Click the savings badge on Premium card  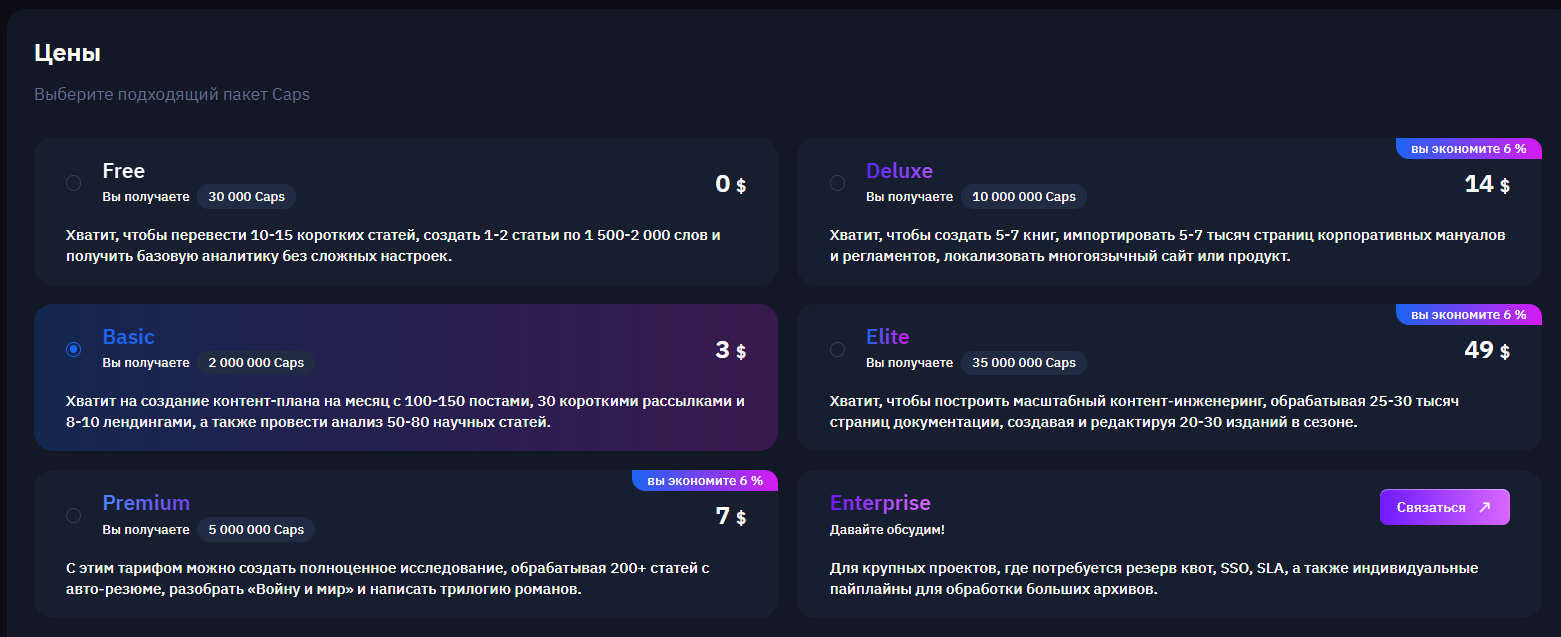coord(704,481)
